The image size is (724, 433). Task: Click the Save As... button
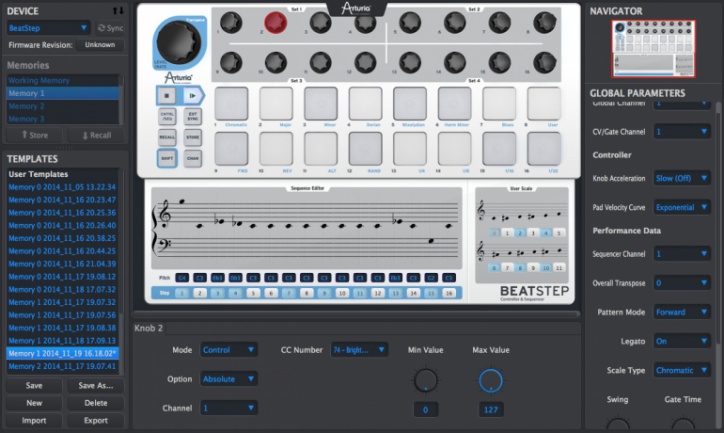click(96, 385)
